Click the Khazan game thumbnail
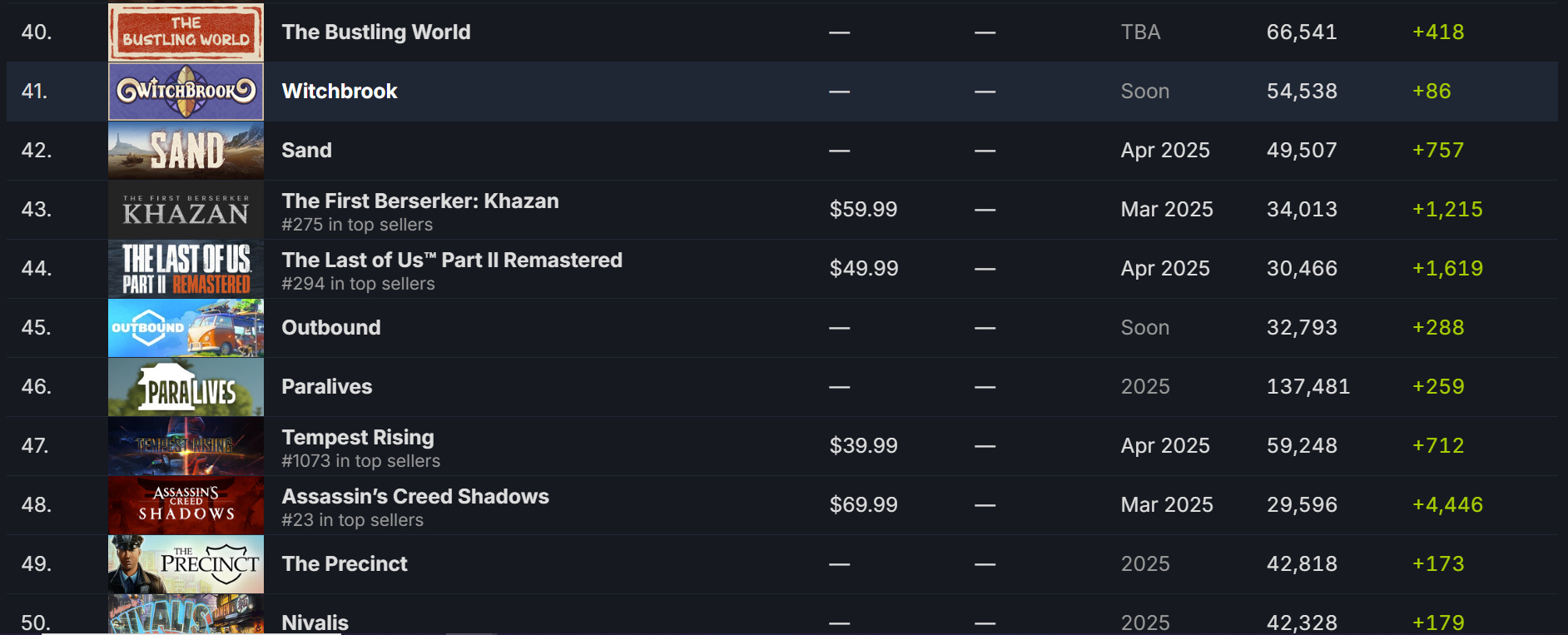Screen dimensions: 1568x635 pyautogui.click(x=186, y=210)
